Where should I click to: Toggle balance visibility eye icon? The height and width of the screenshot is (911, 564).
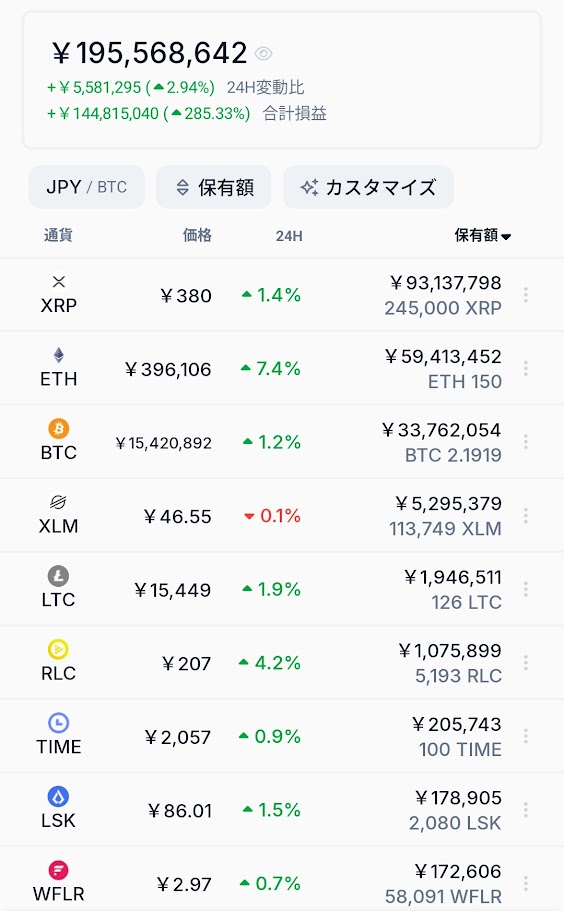click(x=263, y=53)
